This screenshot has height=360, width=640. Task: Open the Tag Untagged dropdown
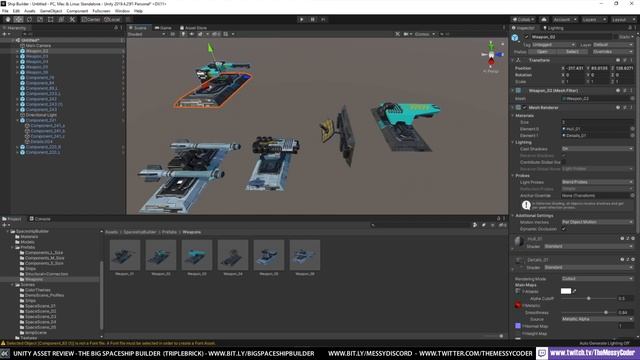tap(553, 44)
